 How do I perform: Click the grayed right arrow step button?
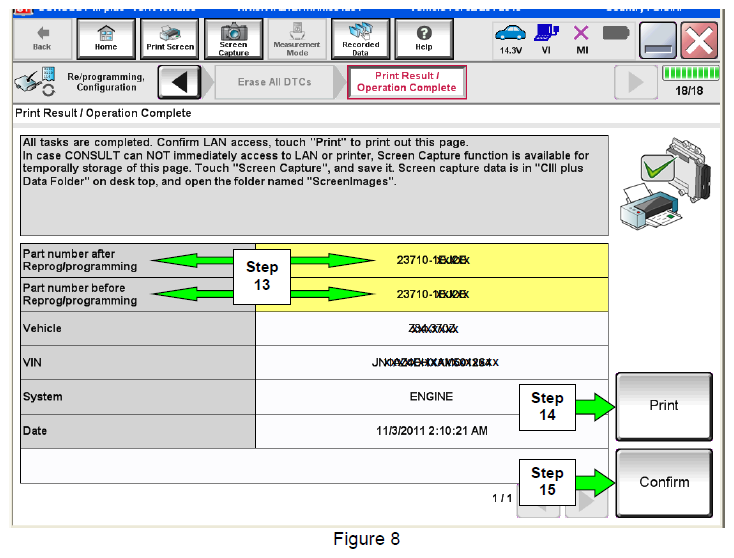click(636, 82)
